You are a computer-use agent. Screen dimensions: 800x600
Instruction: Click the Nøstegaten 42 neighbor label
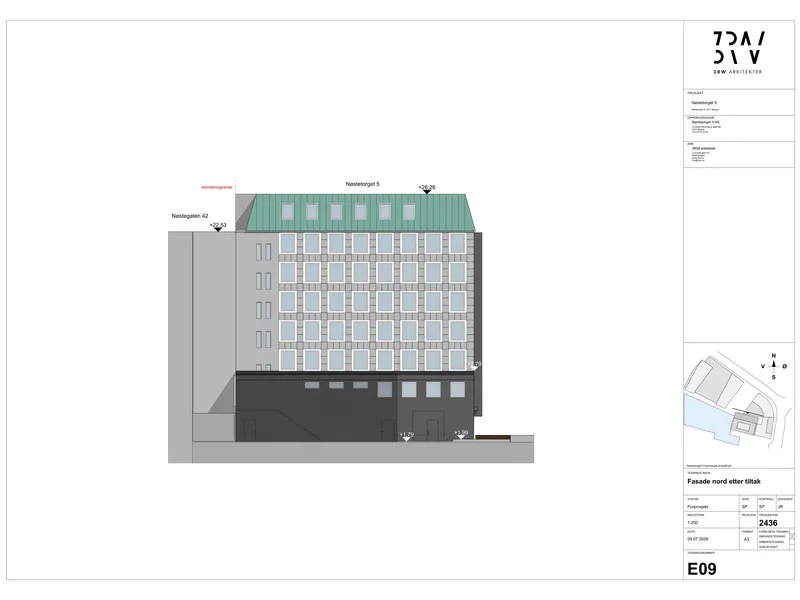click(x=190, y=216)
